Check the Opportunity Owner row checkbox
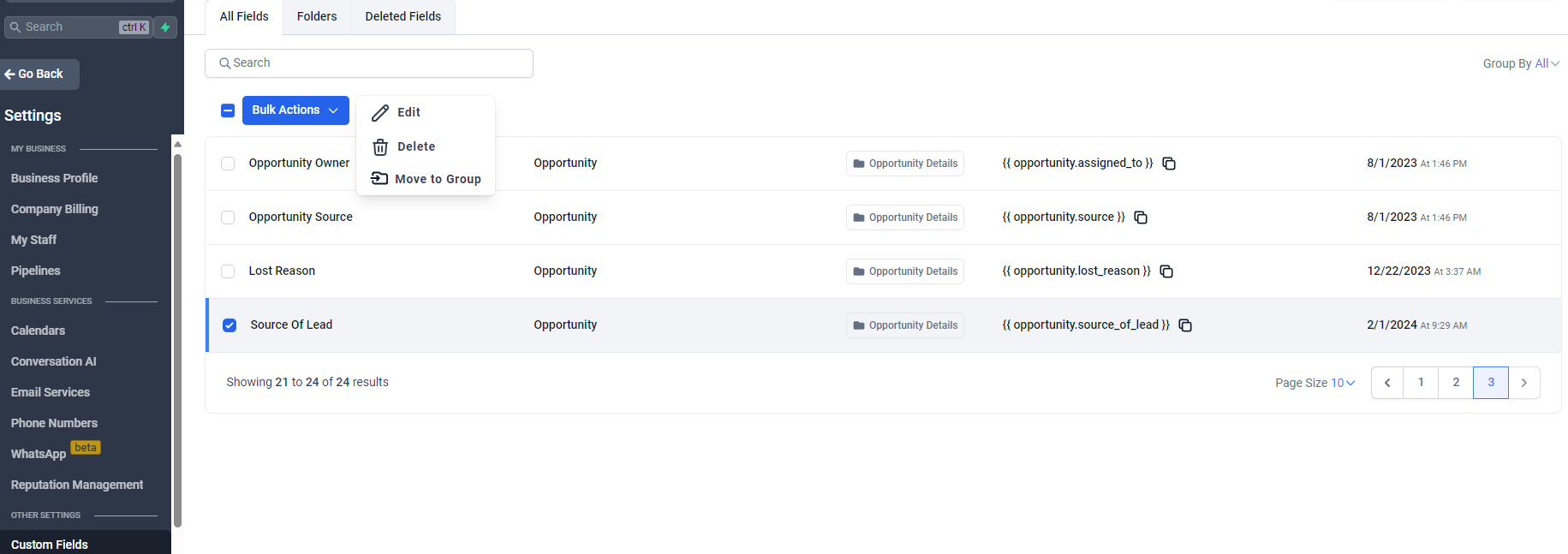This screenshot has height=554, width=1568. click(x=228, y=164)
